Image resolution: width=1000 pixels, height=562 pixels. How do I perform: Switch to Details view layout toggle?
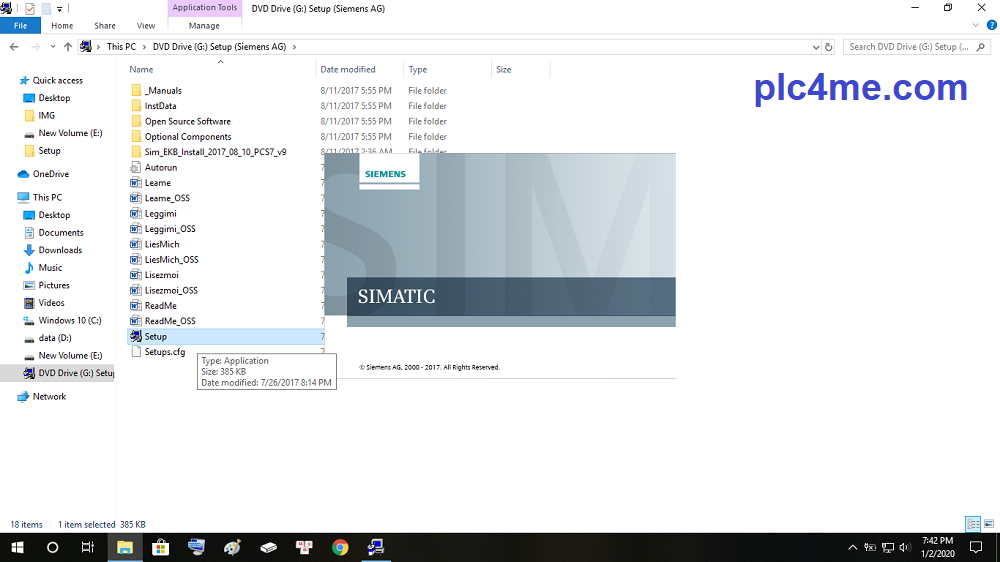tap(972, 524)
